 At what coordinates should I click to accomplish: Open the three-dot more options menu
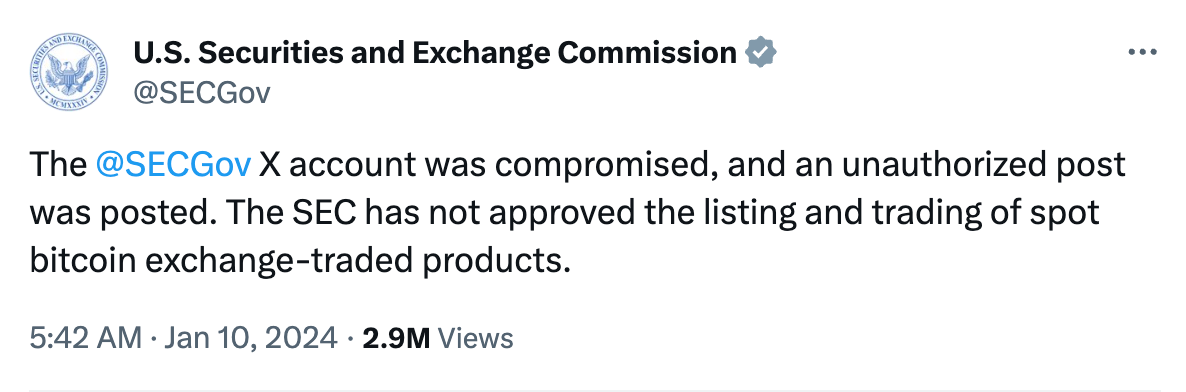1142,52
